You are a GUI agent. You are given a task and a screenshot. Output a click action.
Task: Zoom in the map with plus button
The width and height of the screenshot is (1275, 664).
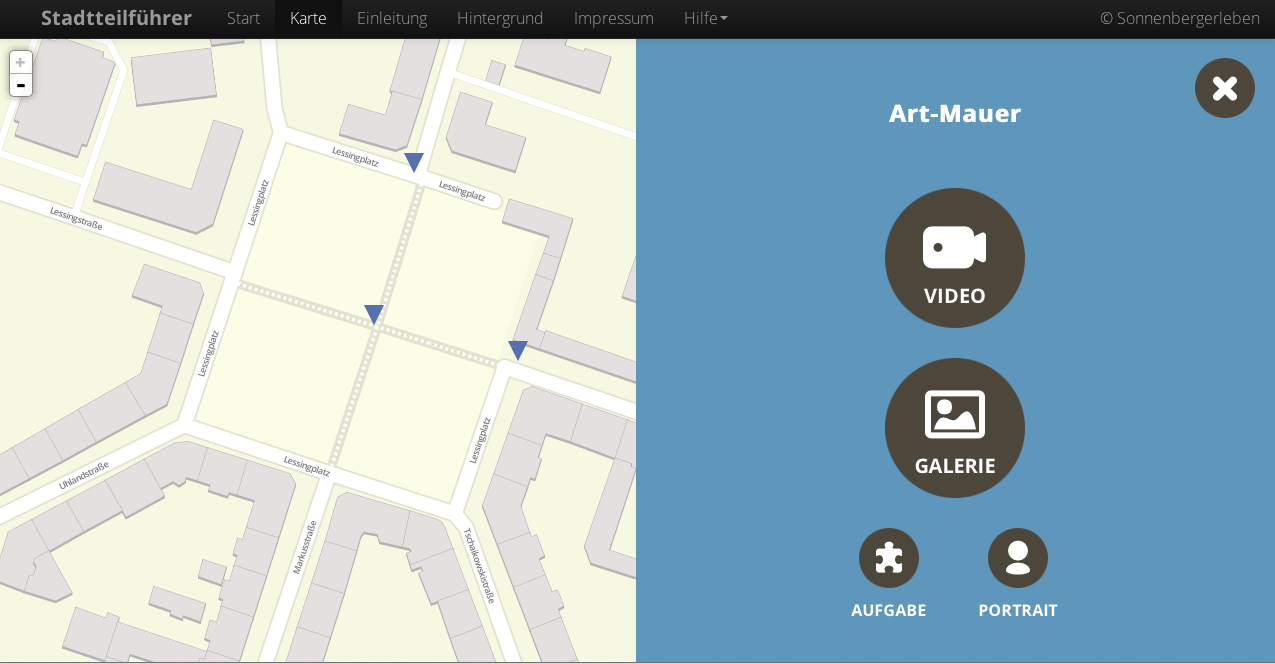point(21,63)
